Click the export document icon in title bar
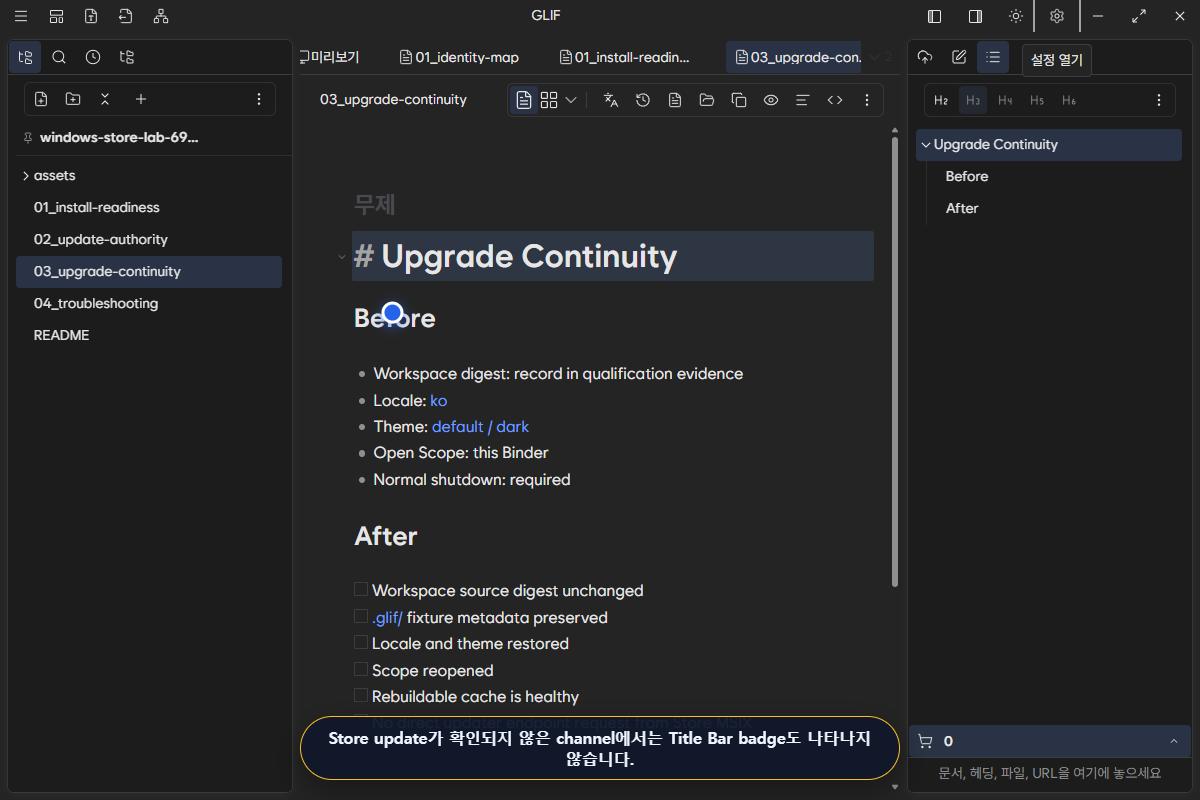 click(x=91, y=16)
